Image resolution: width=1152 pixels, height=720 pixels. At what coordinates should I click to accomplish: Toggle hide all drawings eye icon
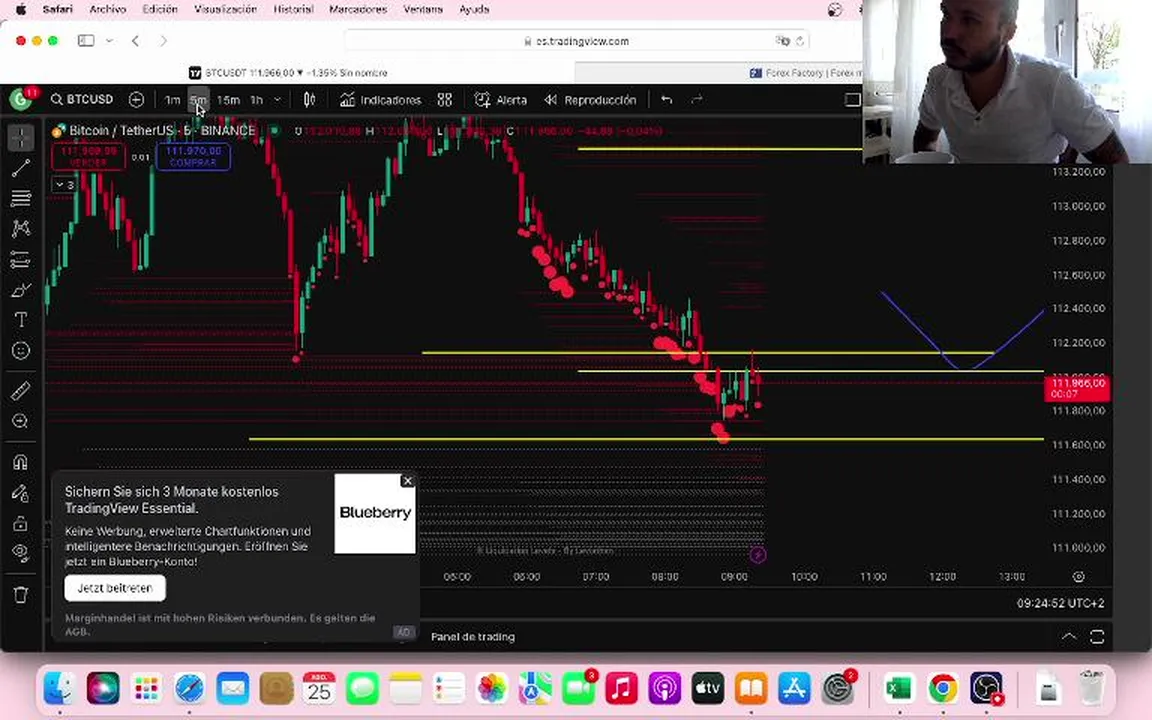coord(21,553)
